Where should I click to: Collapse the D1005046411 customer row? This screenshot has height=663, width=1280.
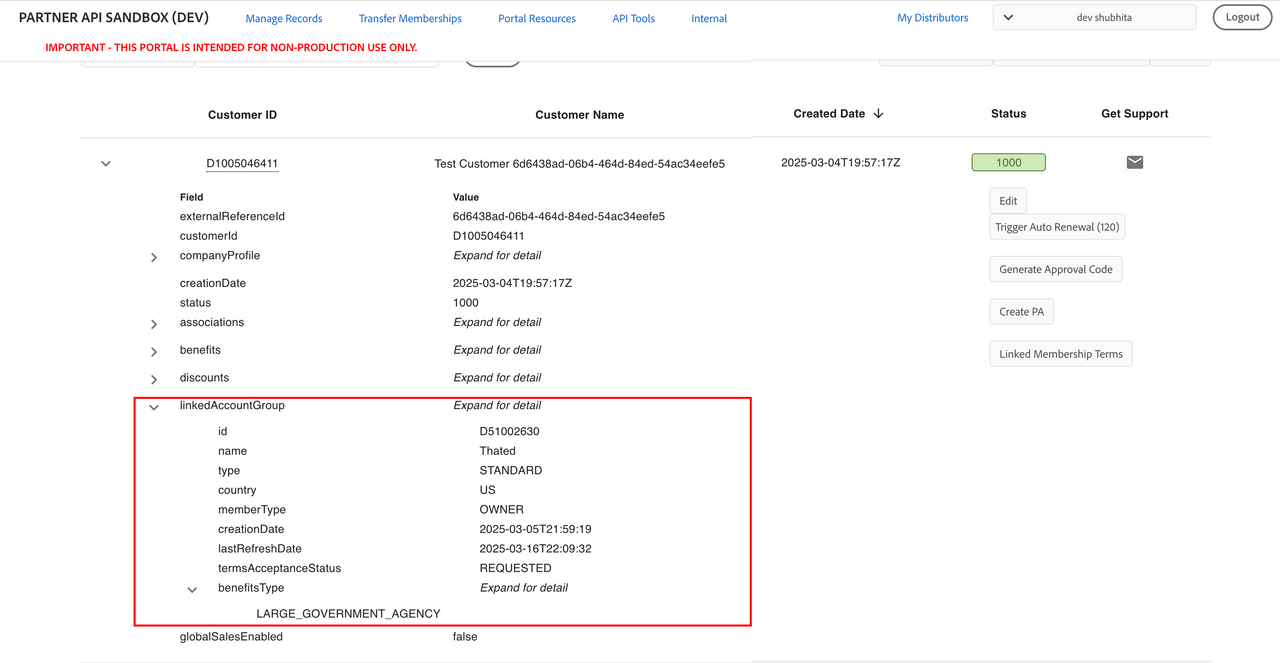pyautogui.click(x=106, y=164)
